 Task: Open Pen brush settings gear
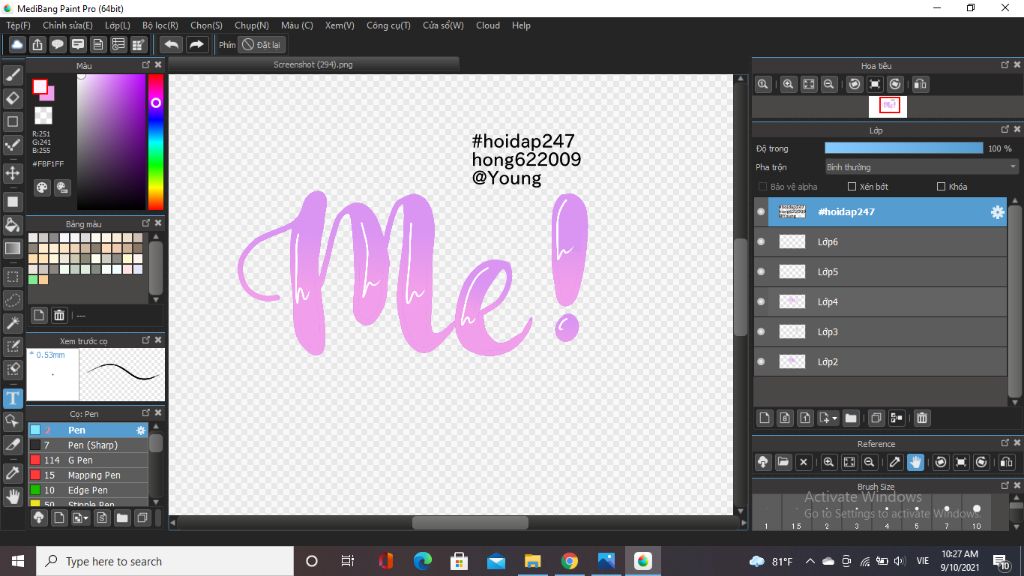pos(140,430)
